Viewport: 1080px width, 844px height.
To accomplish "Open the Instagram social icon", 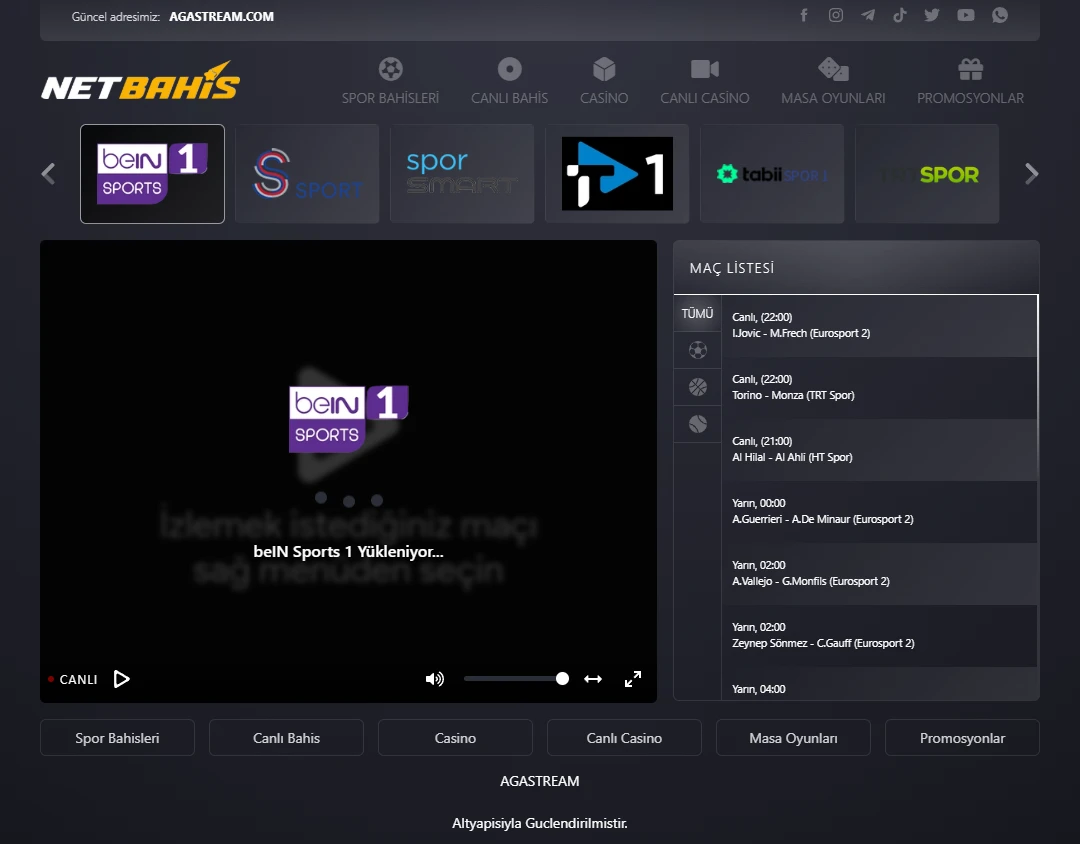I will tap(835, 15).
